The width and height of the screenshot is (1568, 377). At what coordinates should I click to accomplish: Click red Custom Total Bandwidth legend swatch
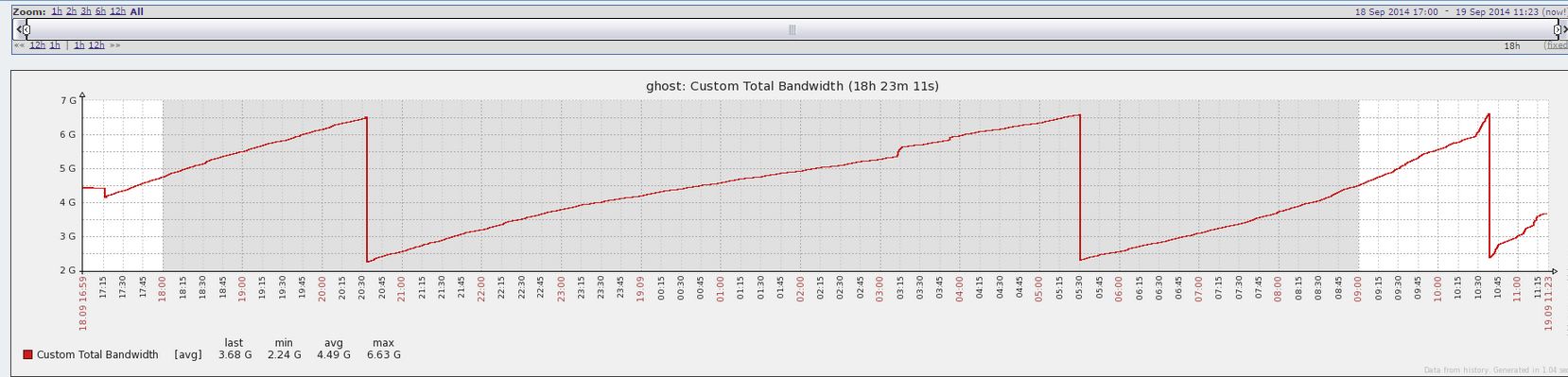tap(28, 355)
